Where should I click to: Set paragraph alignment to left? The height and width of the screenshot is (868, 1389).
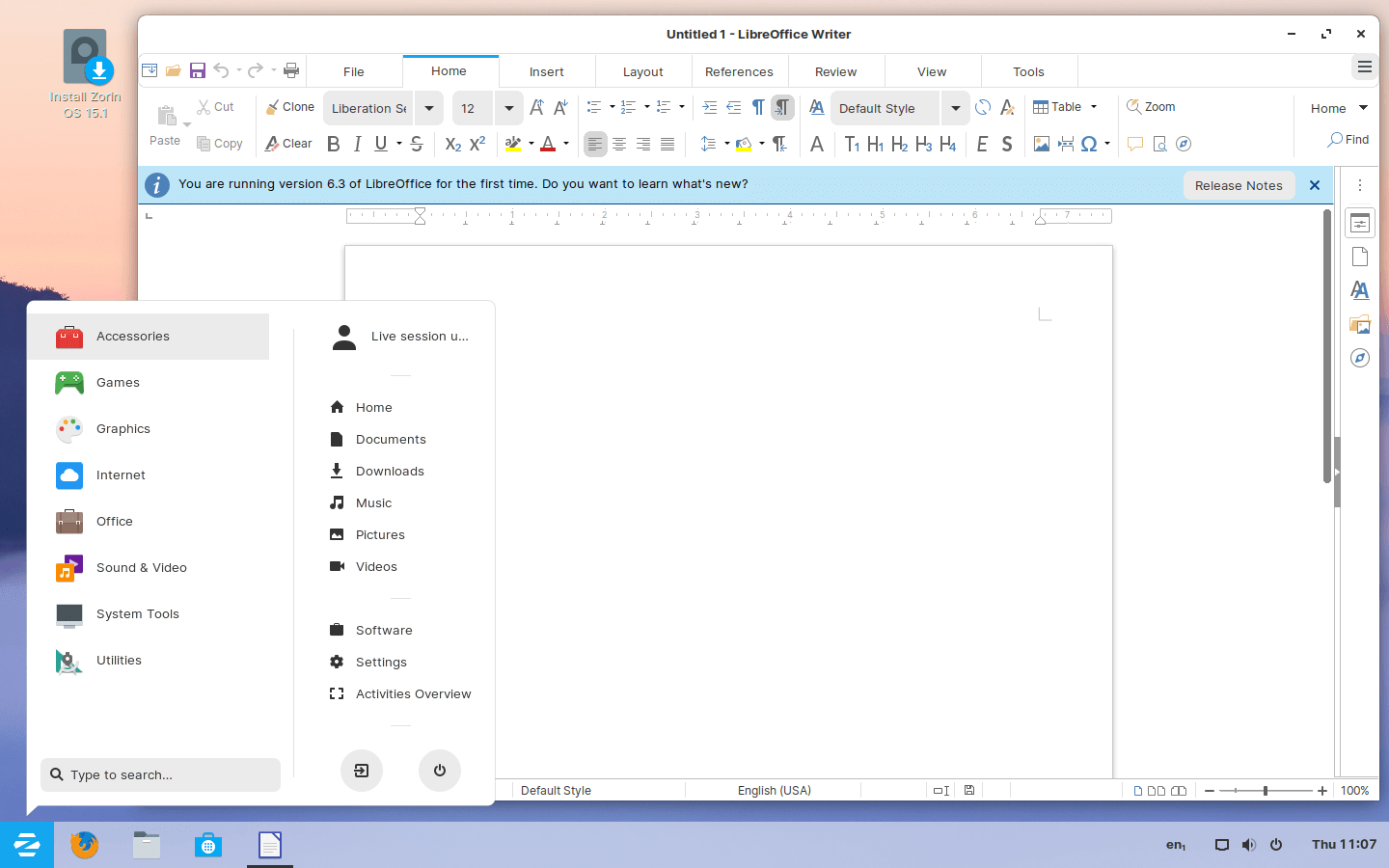[595, 144]
